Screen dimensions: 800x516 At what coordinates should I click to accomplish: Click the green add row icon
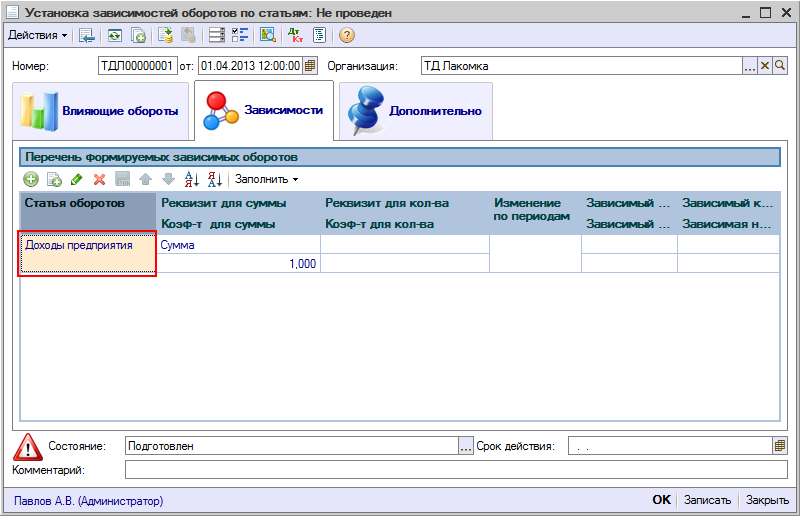pyautogui.click(x=31, y=179)
